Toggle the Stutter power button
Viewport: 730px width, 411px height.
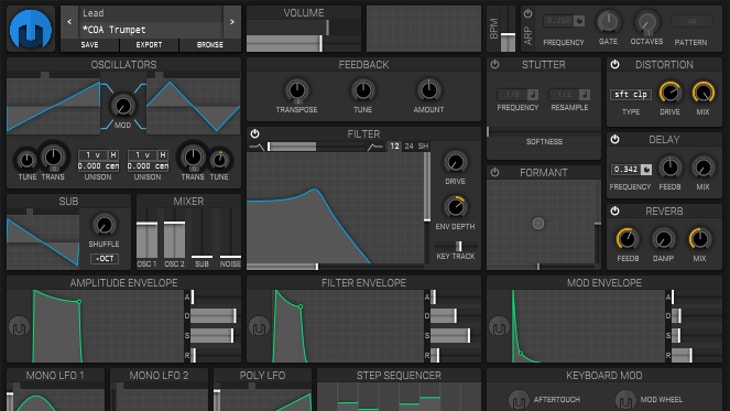495,65
